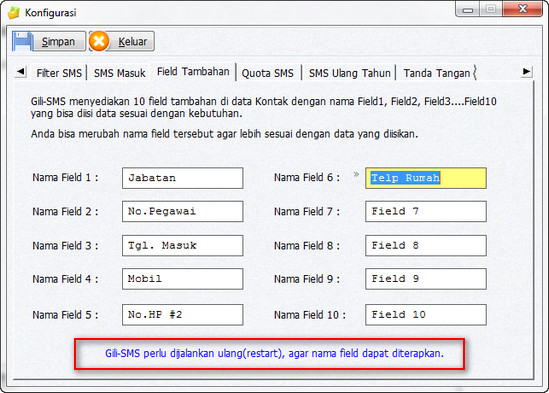
Task: Switch to the Filter SMS tab
Action: (59, 73)
